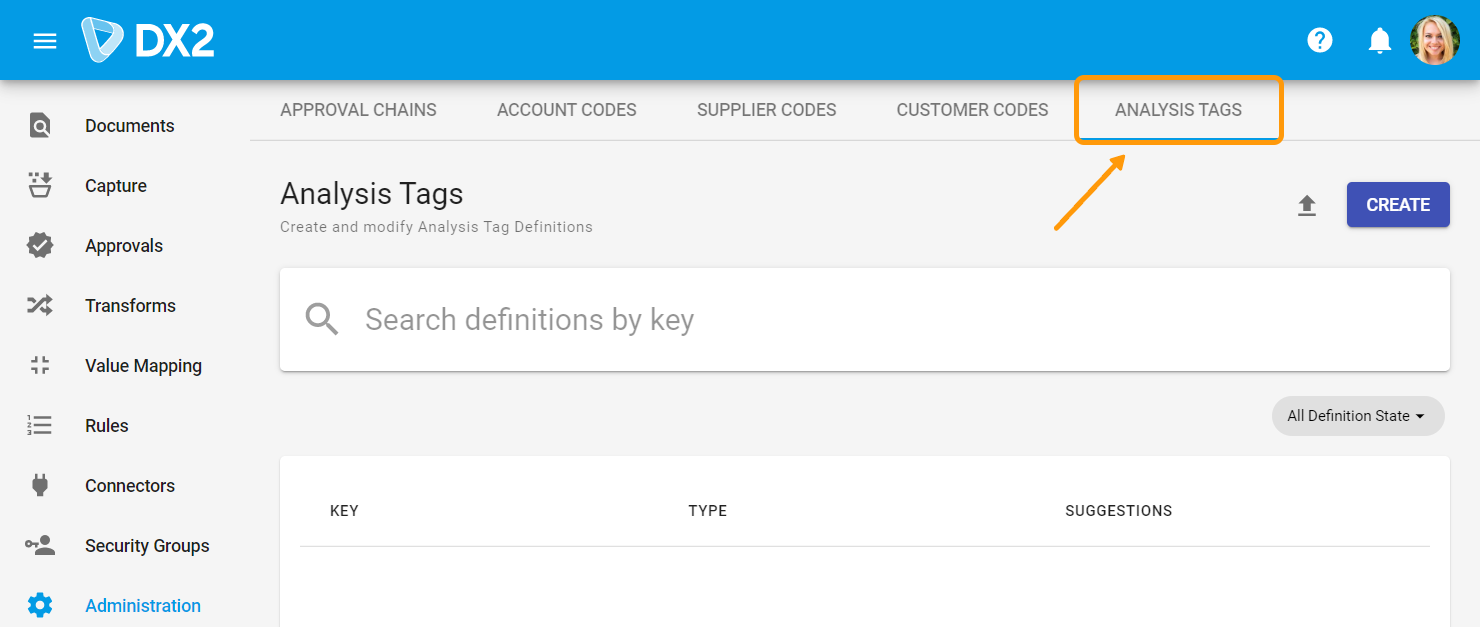Click the upload arrow icon near Create
The height and width of the screenshot is (627, 1480).
tap(1307, 204)
